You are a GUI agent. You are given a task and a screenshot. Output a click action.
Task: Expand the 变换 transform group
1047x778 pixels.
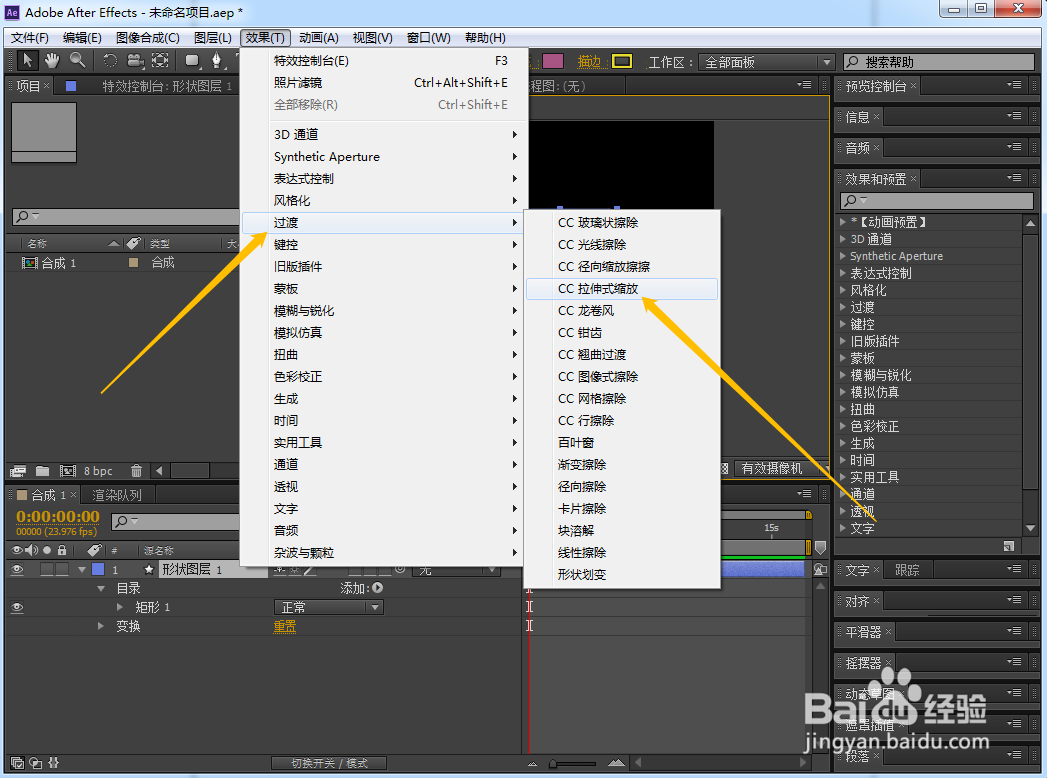pyautogui.click(x=101, y=626)
